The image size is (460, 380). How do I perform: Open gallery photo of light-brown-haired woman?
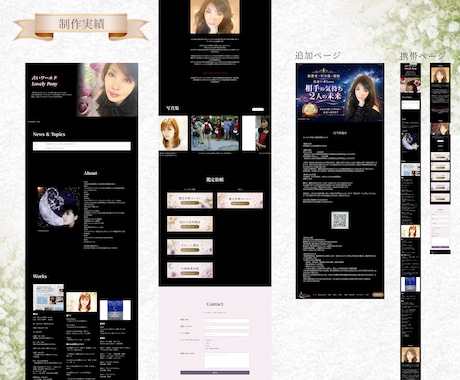tap(173, 133)
